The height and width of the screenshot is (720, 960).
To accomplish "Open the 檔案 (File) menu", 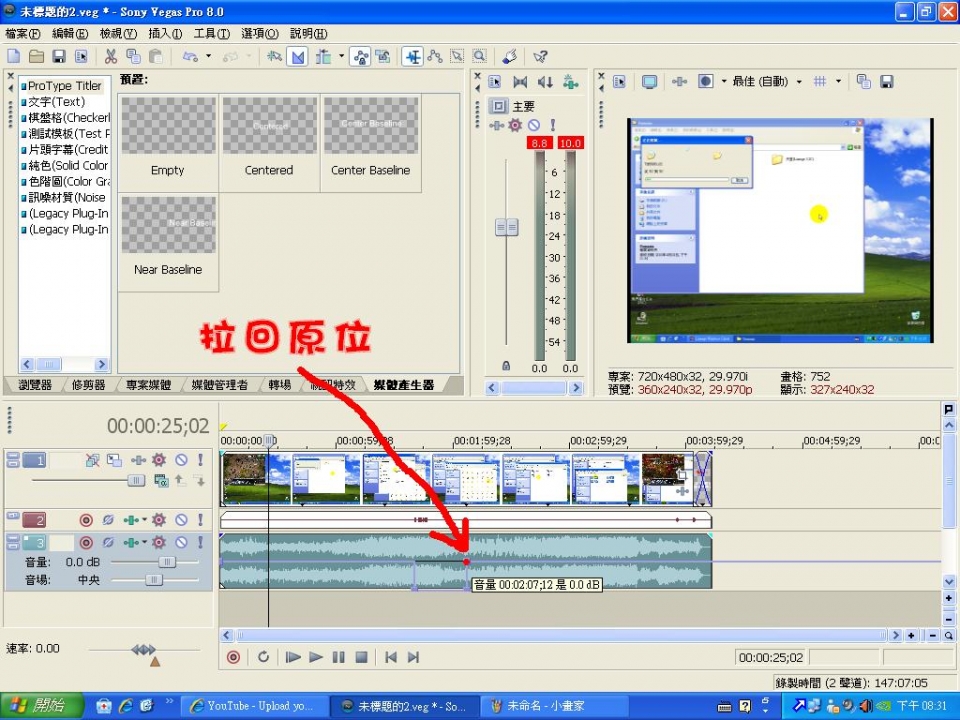I will (22, 34).
